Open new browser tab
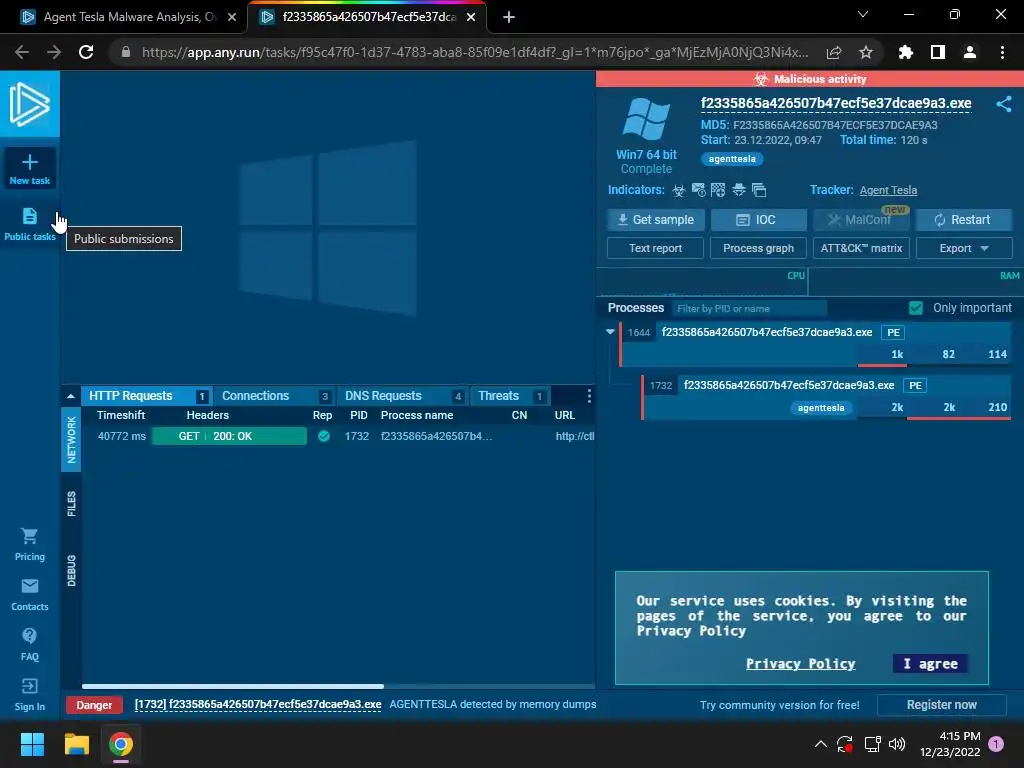The width and height of the screenshot is (1024, 768). tap(509, 17)
